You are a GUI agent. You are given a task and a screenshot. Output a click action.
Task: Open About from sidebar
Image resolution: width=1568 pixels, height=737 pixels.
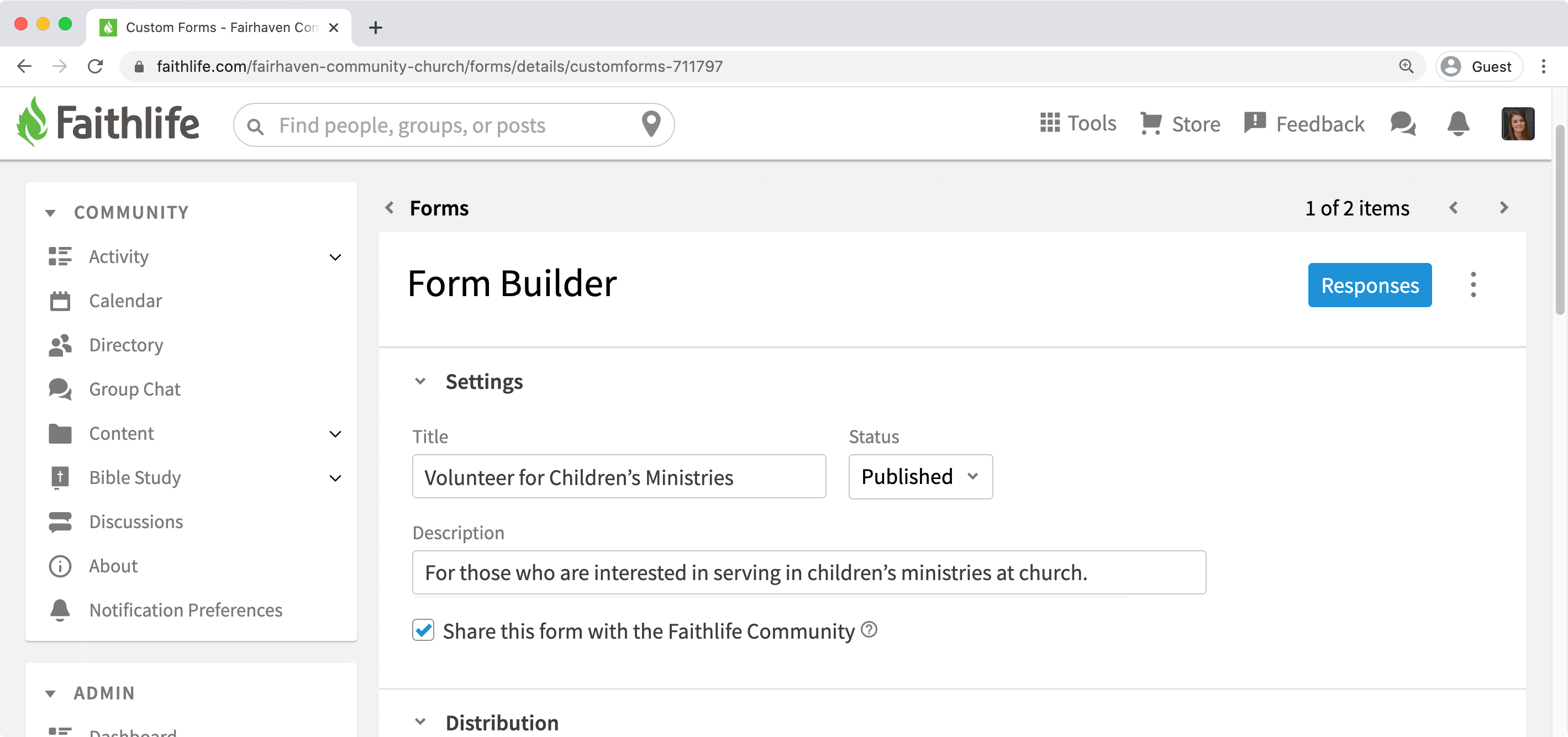tap(113, 566)
